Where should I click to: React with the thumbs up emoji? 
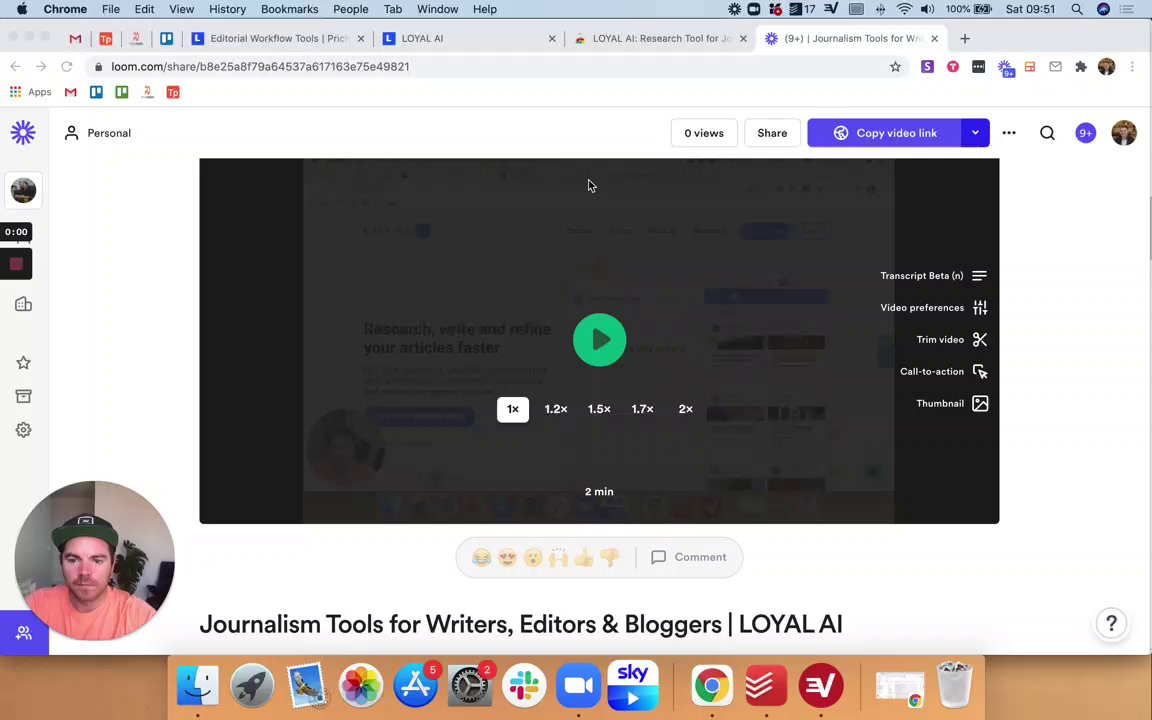click(x=584, y=558)
